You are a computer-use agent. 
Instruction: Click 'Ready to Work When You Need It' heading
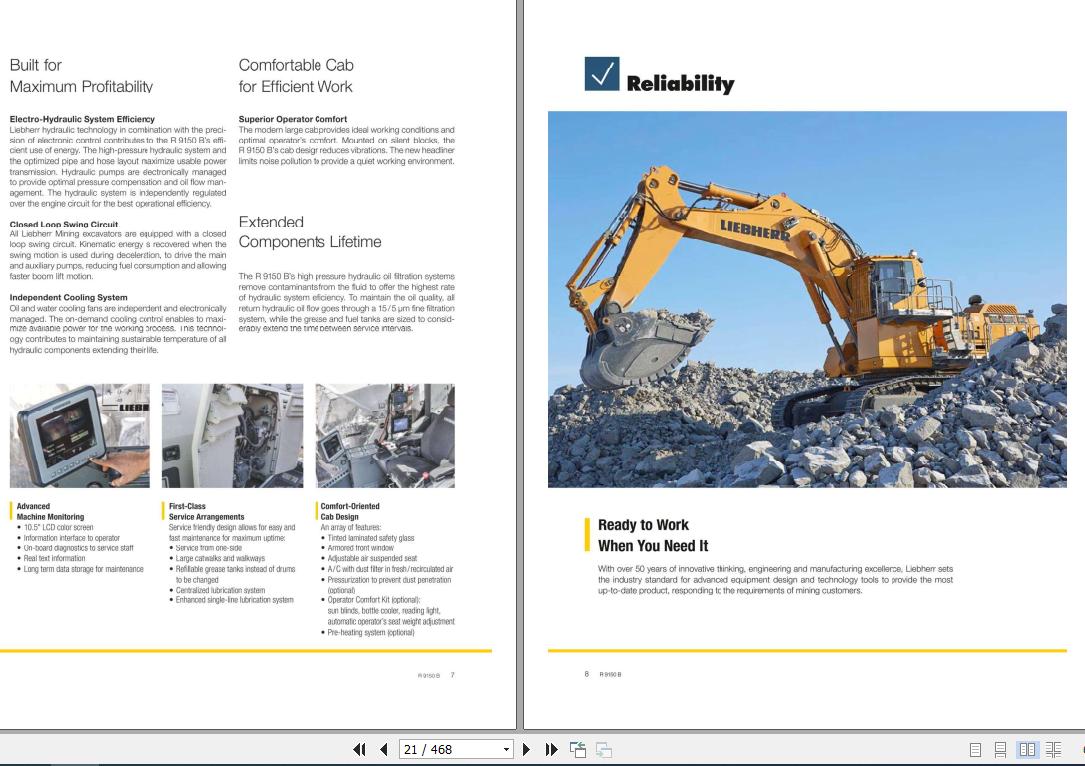tap(653, 535)
